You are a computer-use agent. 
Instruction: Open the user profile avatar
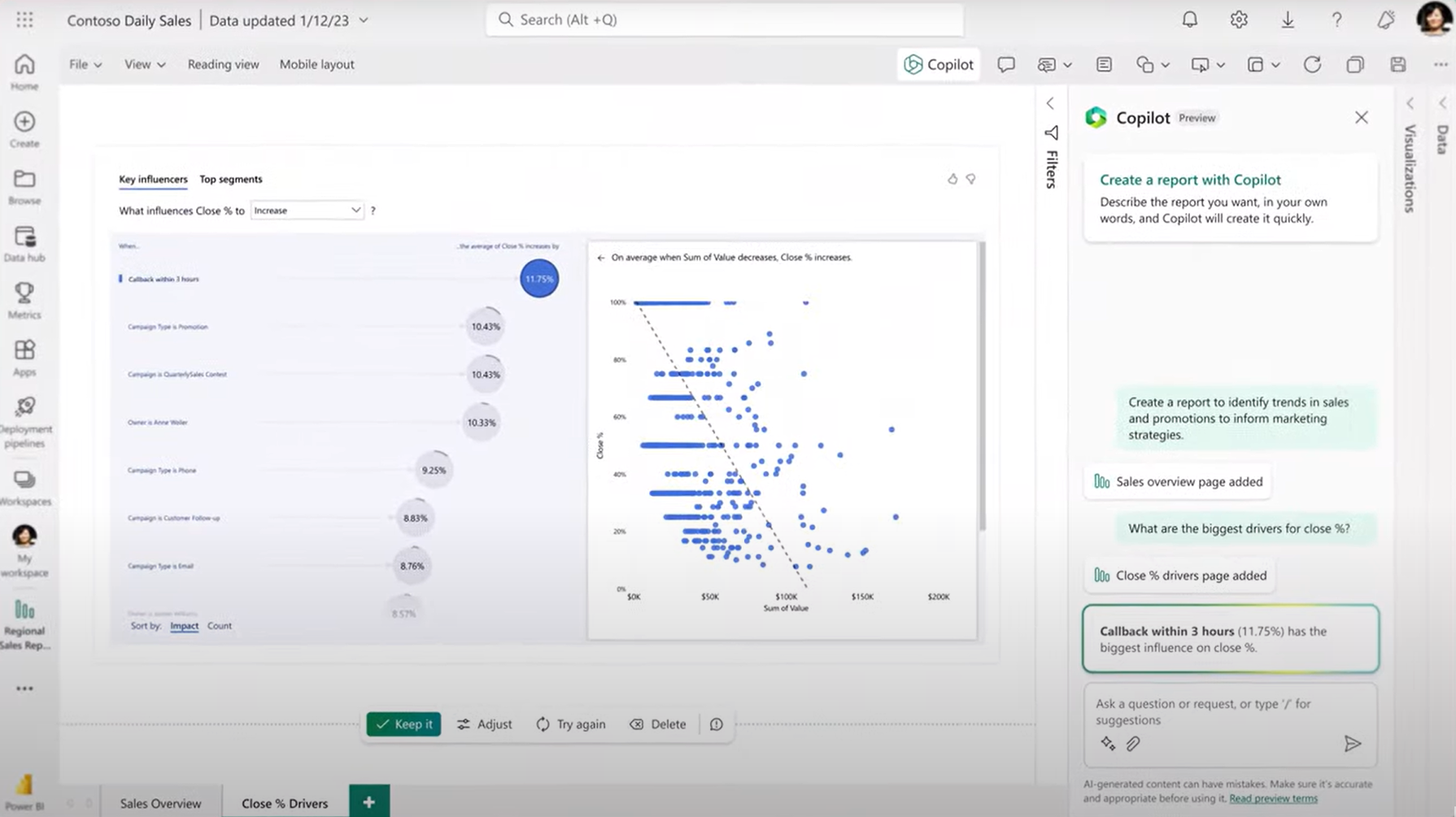[x=1434, y=19]
